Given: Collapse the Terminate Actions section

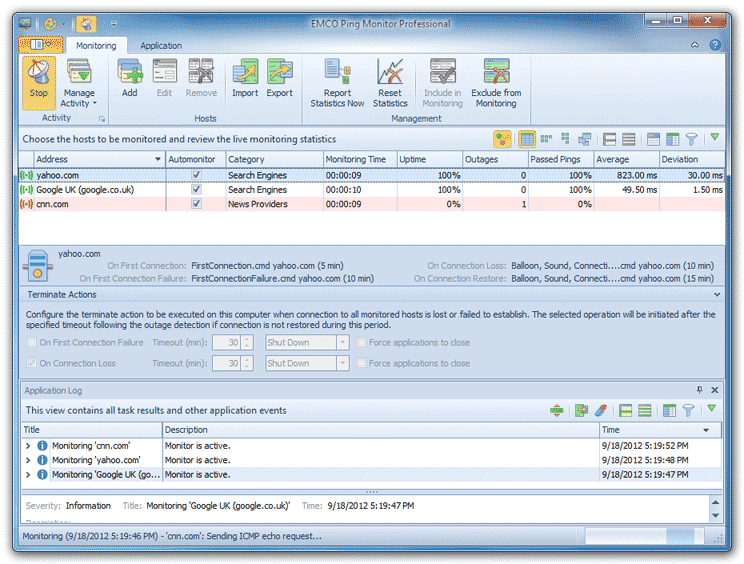Looking at the screenshot, I should click(x=716, y=295).
